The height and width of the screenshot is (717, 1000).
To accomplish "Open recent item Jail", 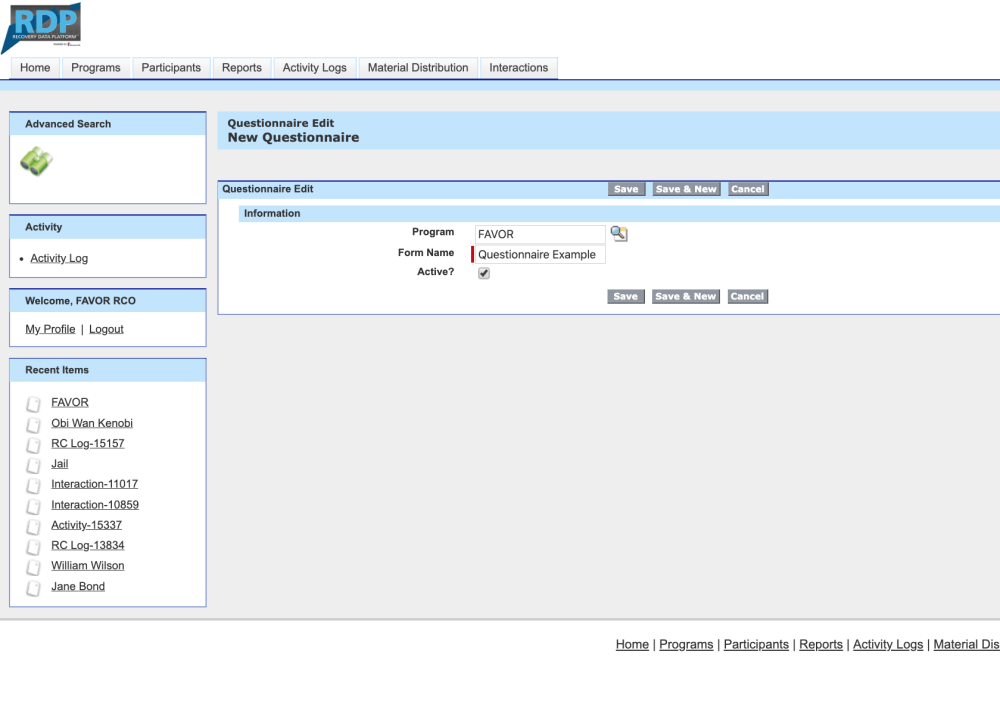I will click(60, 464).
